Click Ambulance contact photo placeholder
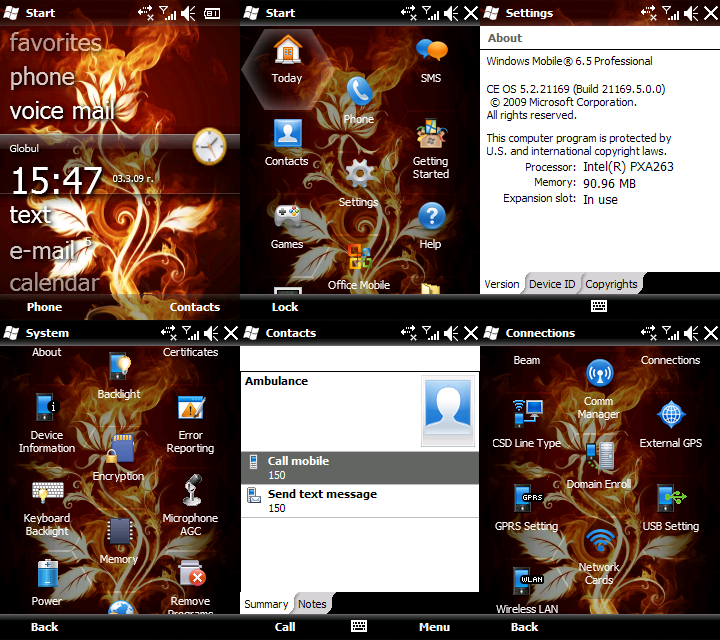 tap(448, 411)
